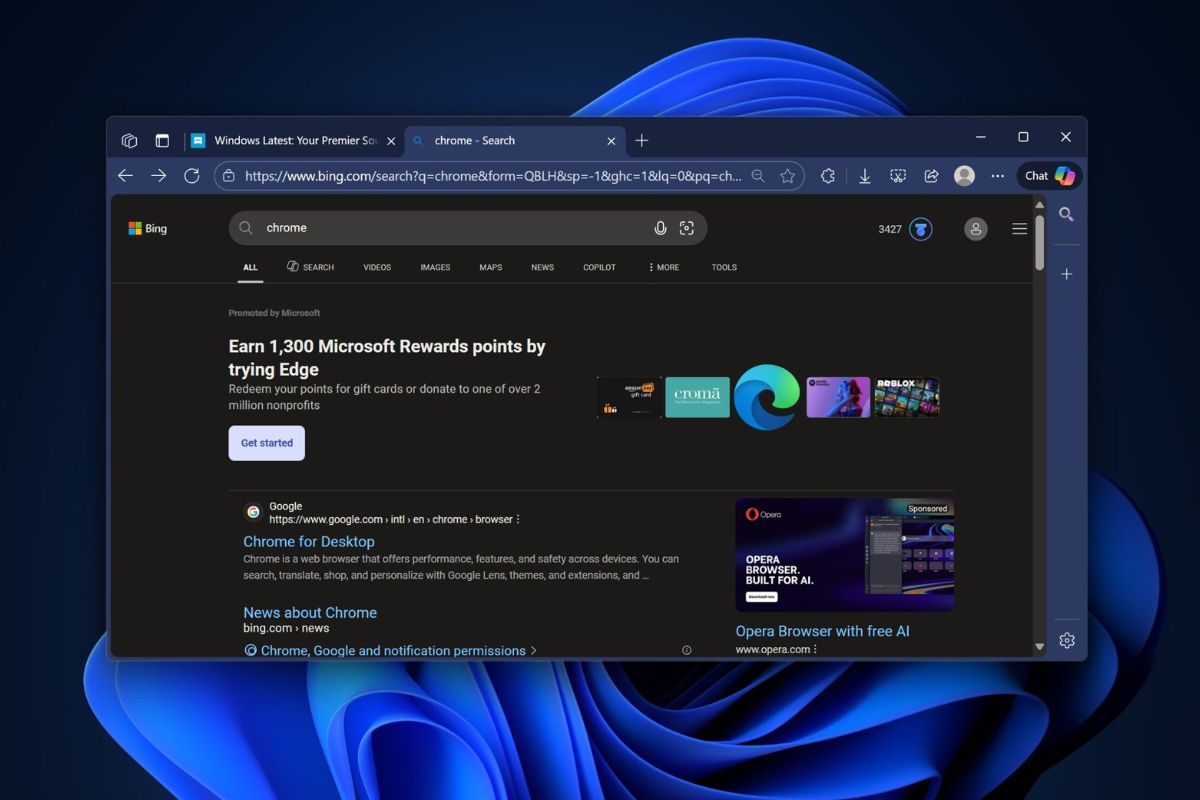Click the Croma card thumbnail
The height and width of the screenshot is (800, 1200).
pyautogui.click(x=697, y=397)
